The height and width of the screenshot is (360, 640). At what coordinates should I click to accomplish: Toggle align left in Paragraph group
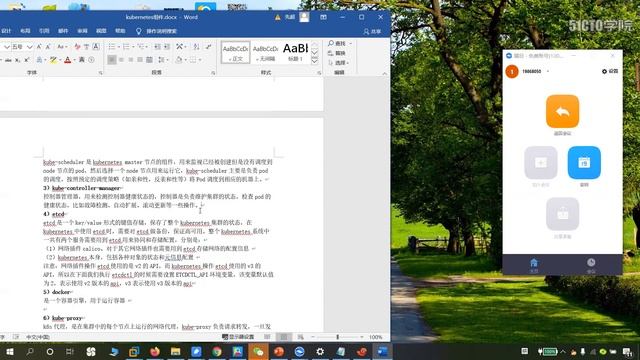(112, 60)
